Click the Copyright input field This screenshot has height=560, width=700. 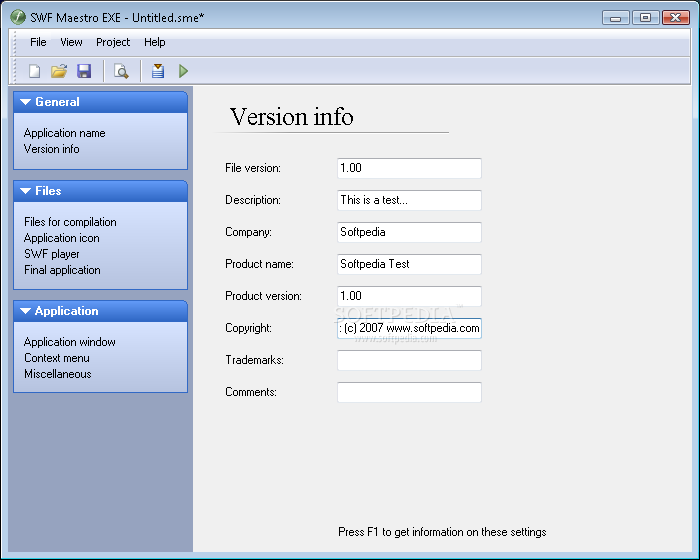(x=409, y=328)
